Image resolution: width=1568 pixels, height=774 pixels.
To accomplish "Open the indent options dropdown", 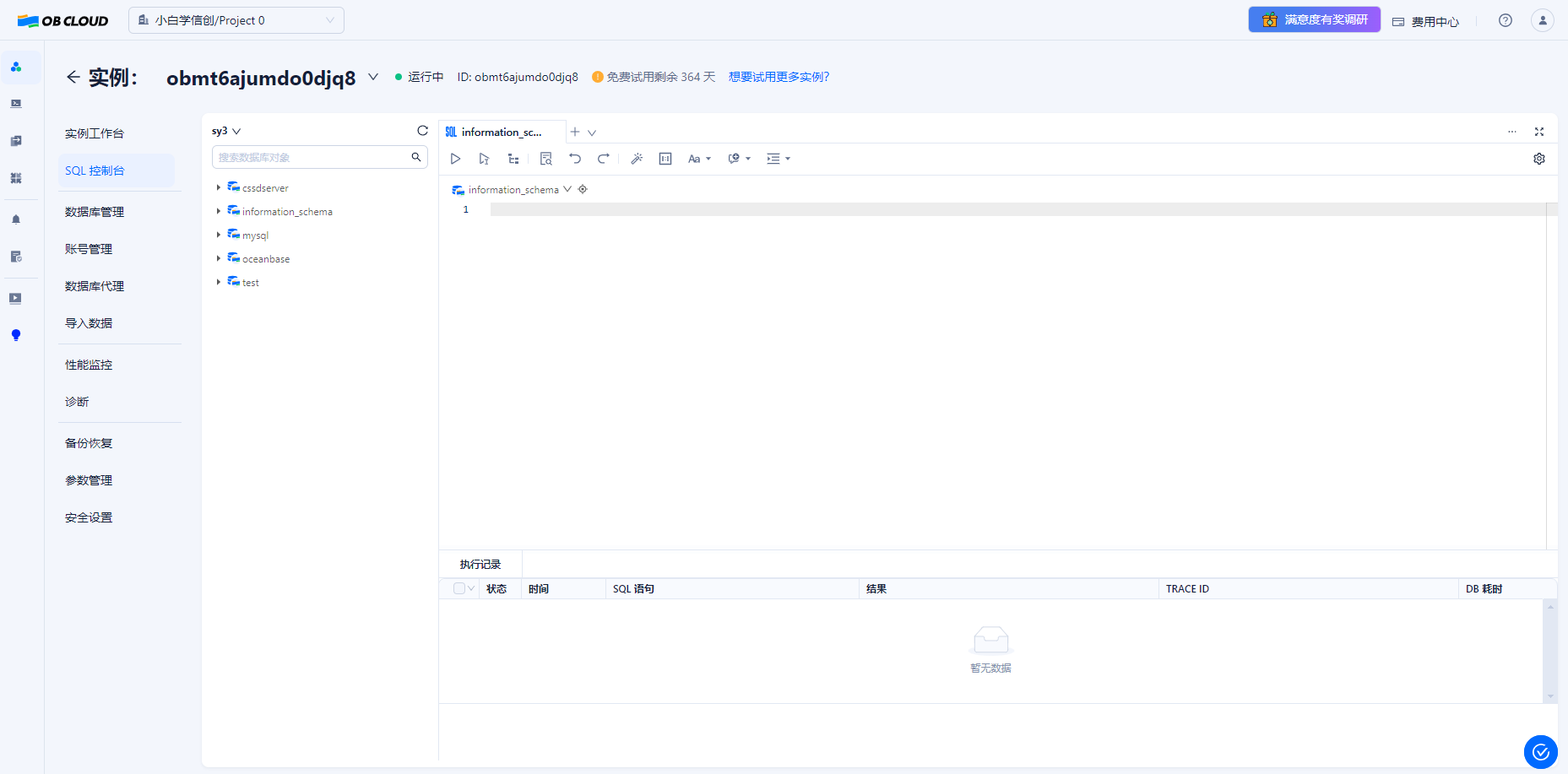I will click(779, 159).
